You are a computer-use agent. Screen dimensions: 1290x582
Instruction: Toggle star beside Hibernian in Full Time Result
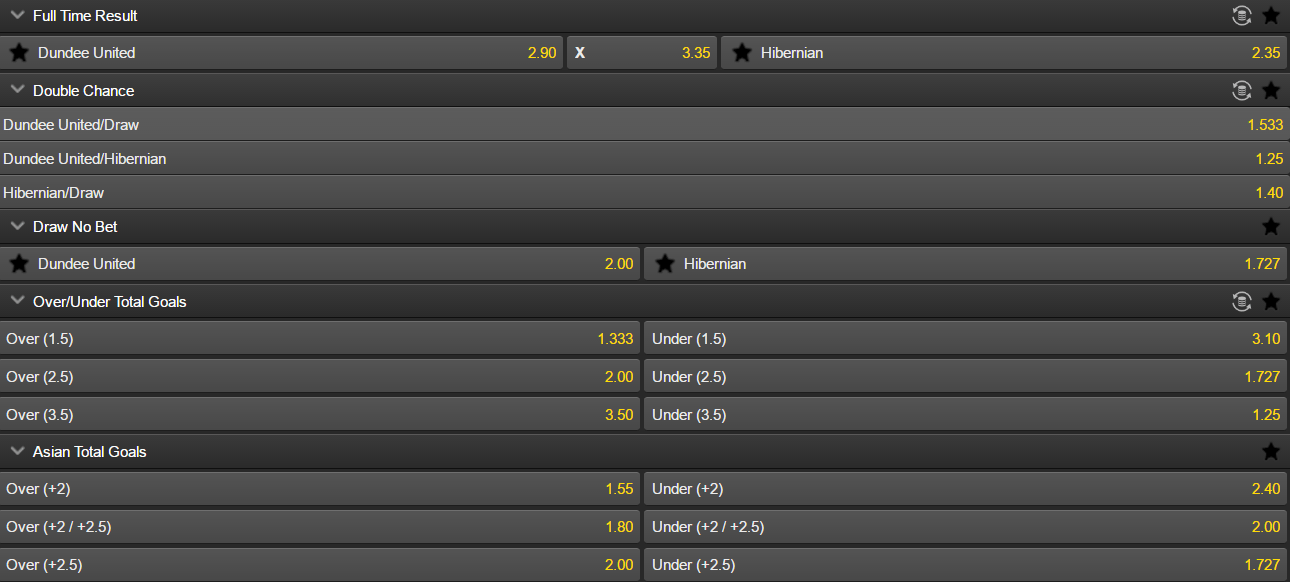tap(742, 53)
